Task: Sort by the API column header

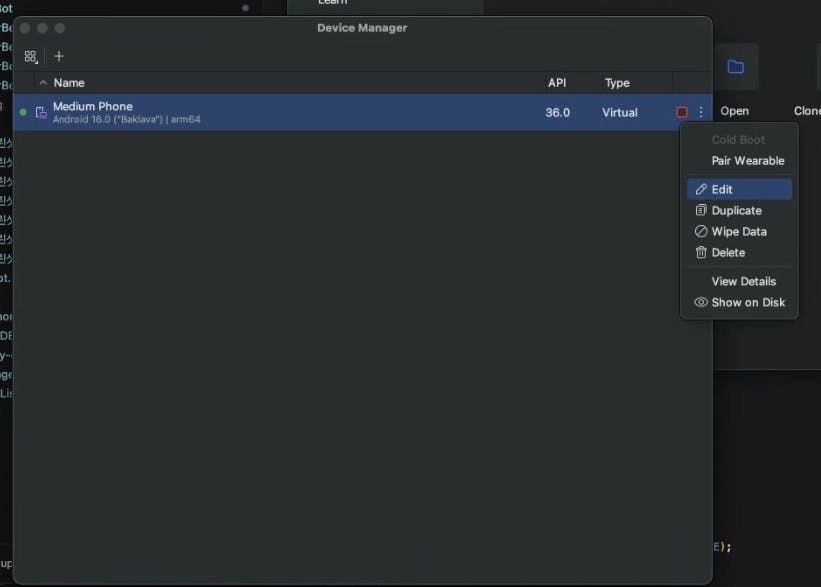Action: point(557,83)
